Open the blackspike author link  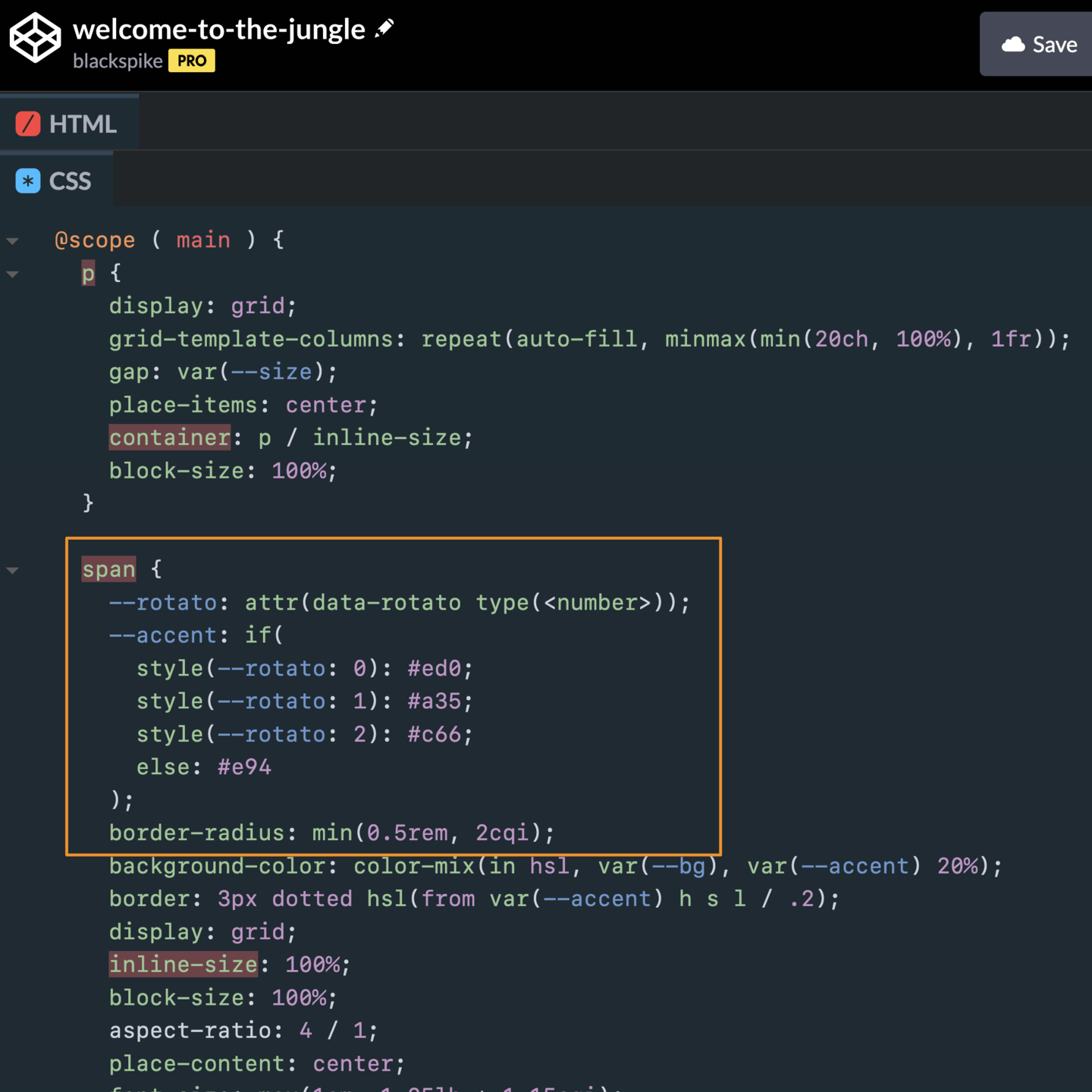[118, 61]
